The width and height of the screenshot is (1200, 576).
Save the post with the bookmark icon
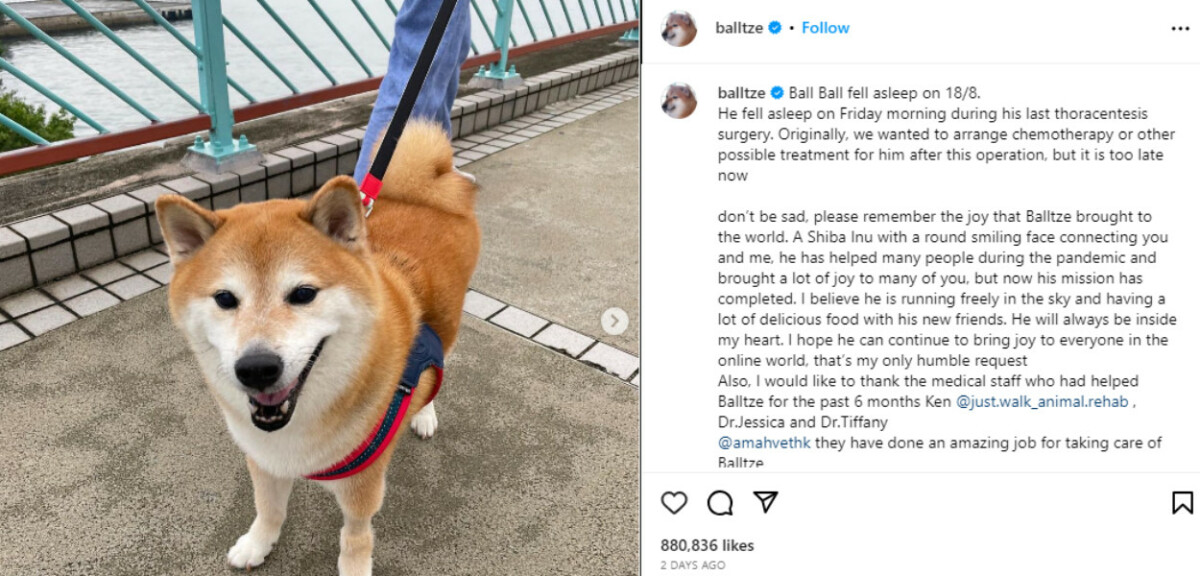click(1182, 502)
